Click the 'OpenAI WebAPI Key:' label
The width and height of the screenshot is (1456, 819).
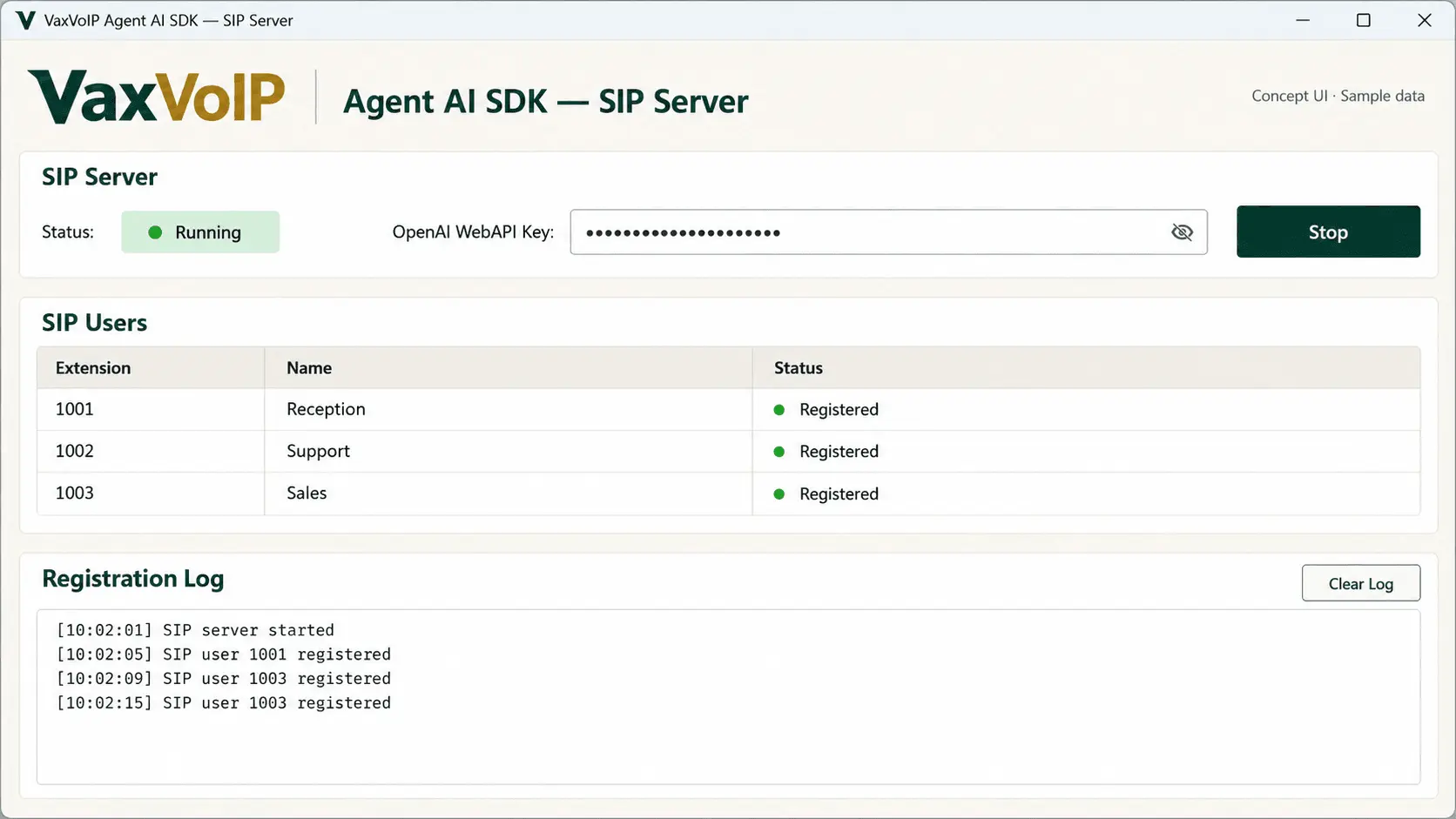(473, 232)
